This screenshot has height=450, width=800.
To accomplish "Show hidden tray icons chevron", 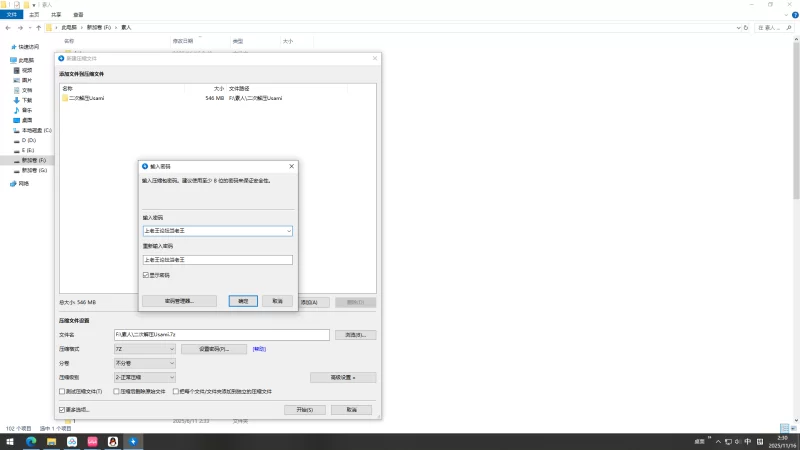I will click(718, 442).
